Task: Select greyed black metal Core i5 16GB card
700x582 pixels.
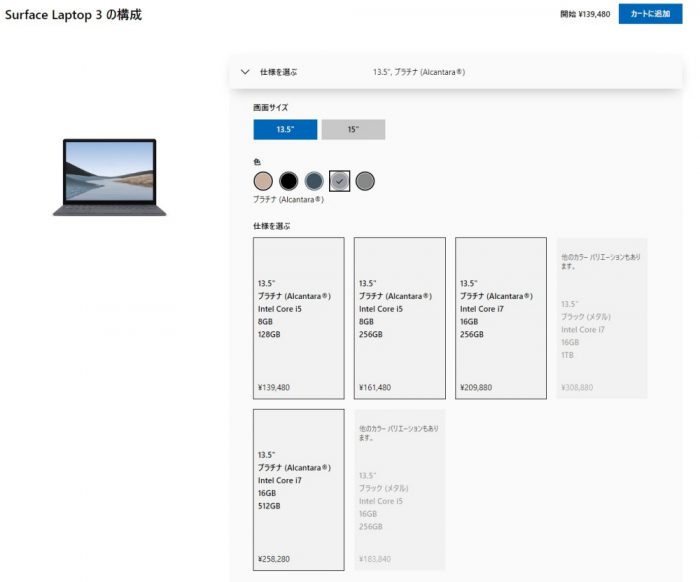Action: pos(400,490)
